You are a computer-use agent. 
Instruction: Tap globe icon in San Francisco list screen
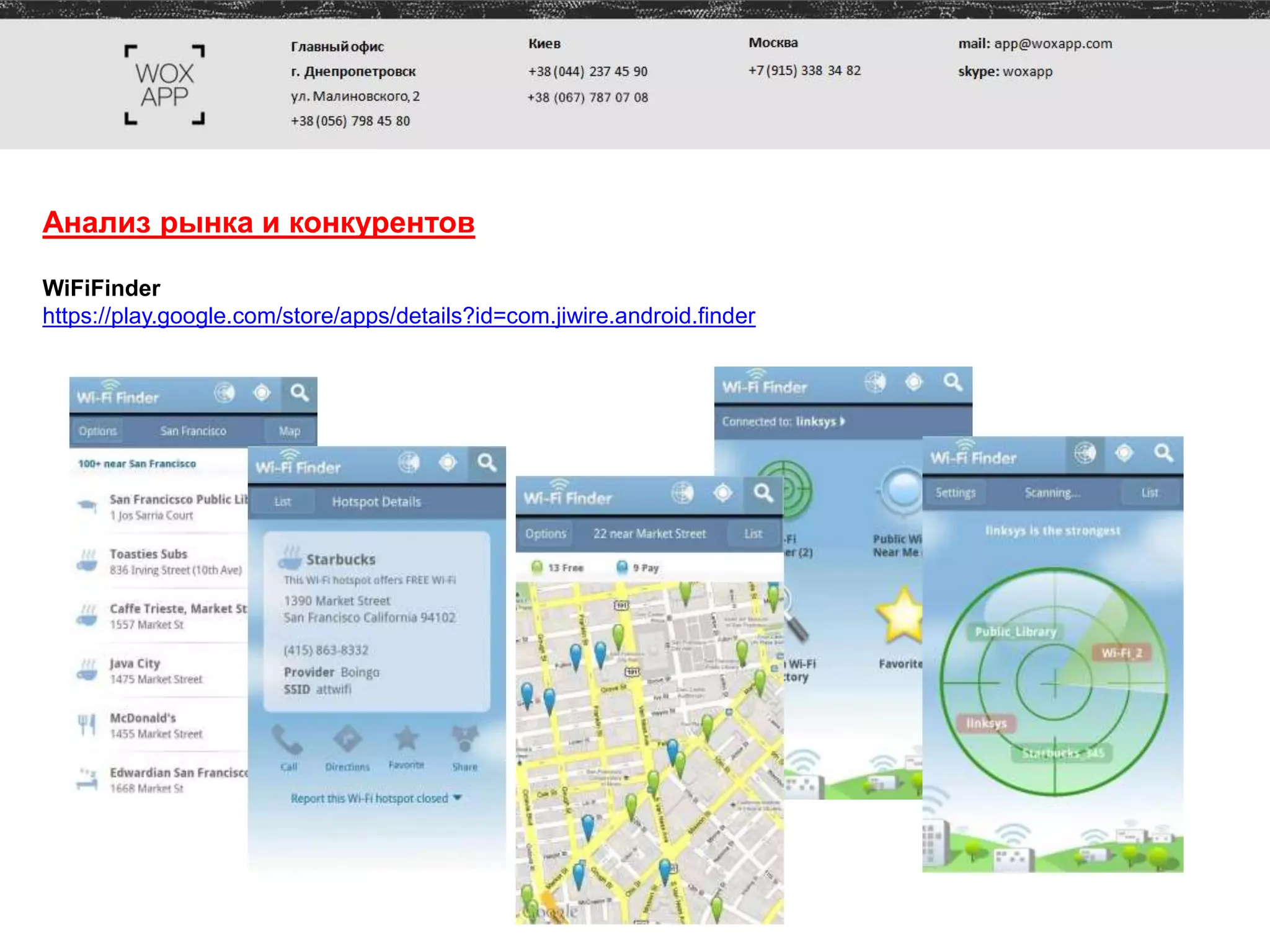[x=224, y=393]
